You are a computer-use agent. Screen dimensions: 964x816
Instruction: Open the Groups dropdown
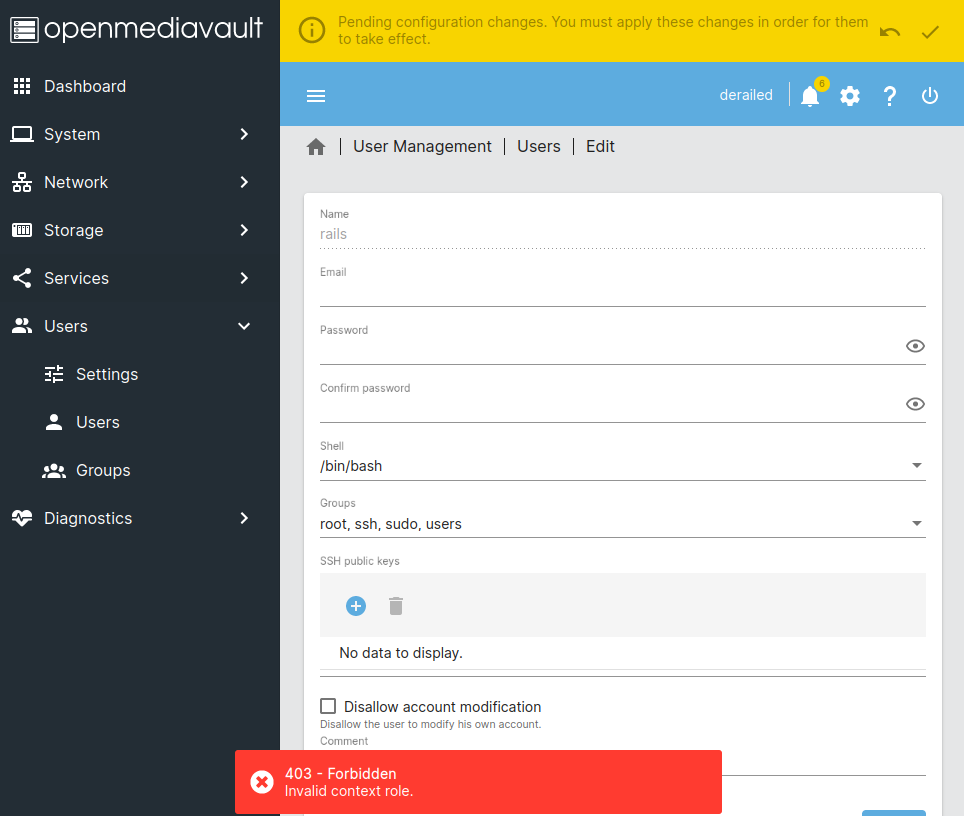coord(622,524)
